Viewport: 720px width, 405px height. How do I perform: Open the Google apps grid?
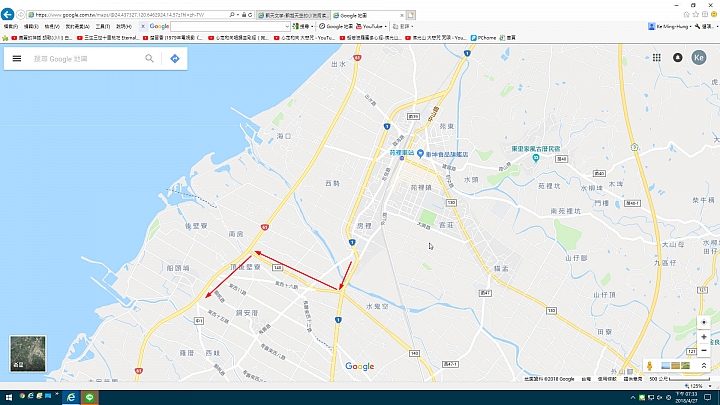click(657, 57)
